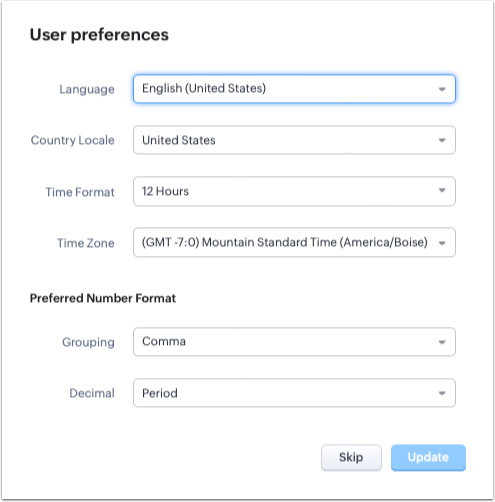Click the Decimal dropdown arrow
The width and height of the screenshot is (495, 502).
click(x=442, y=393)
